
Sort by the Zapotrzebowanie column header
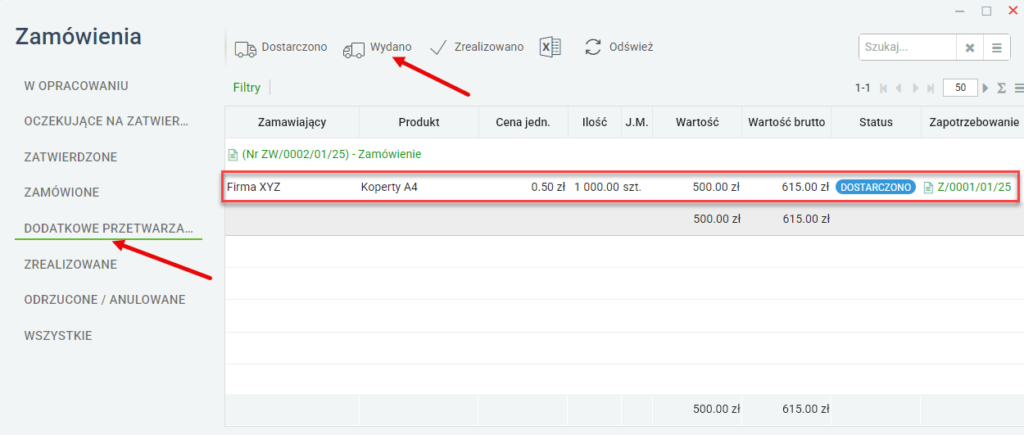(x=973, y=122)
